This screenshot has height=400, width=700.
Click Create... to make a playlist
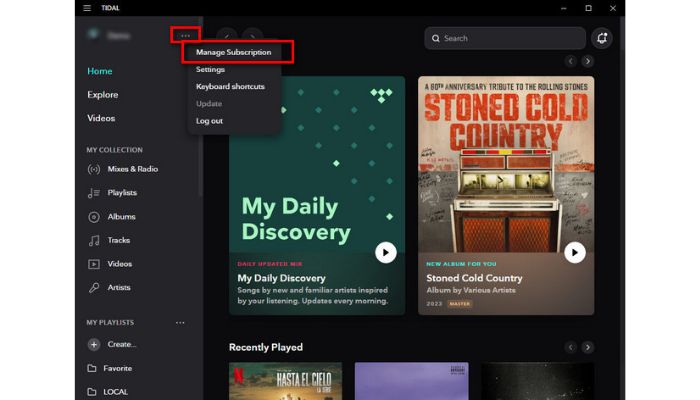point(122,344)
